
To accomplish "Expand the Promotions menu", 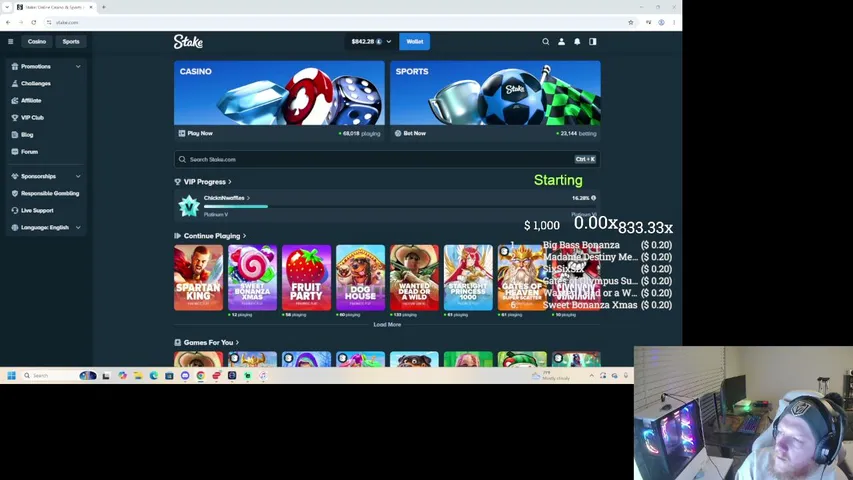I will [46, 66].
